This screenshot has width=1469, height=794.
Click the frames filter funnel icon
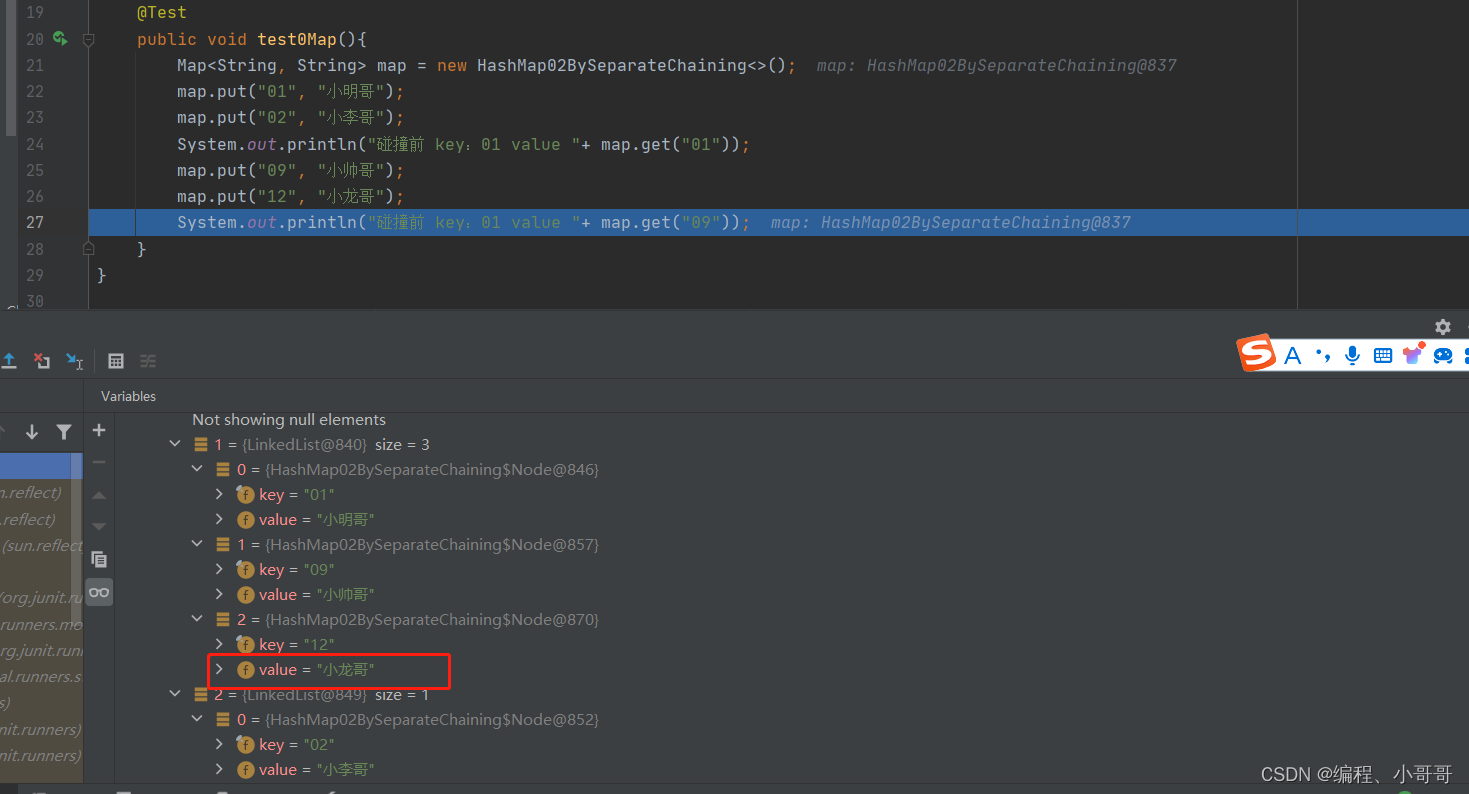tap(64, 432)
